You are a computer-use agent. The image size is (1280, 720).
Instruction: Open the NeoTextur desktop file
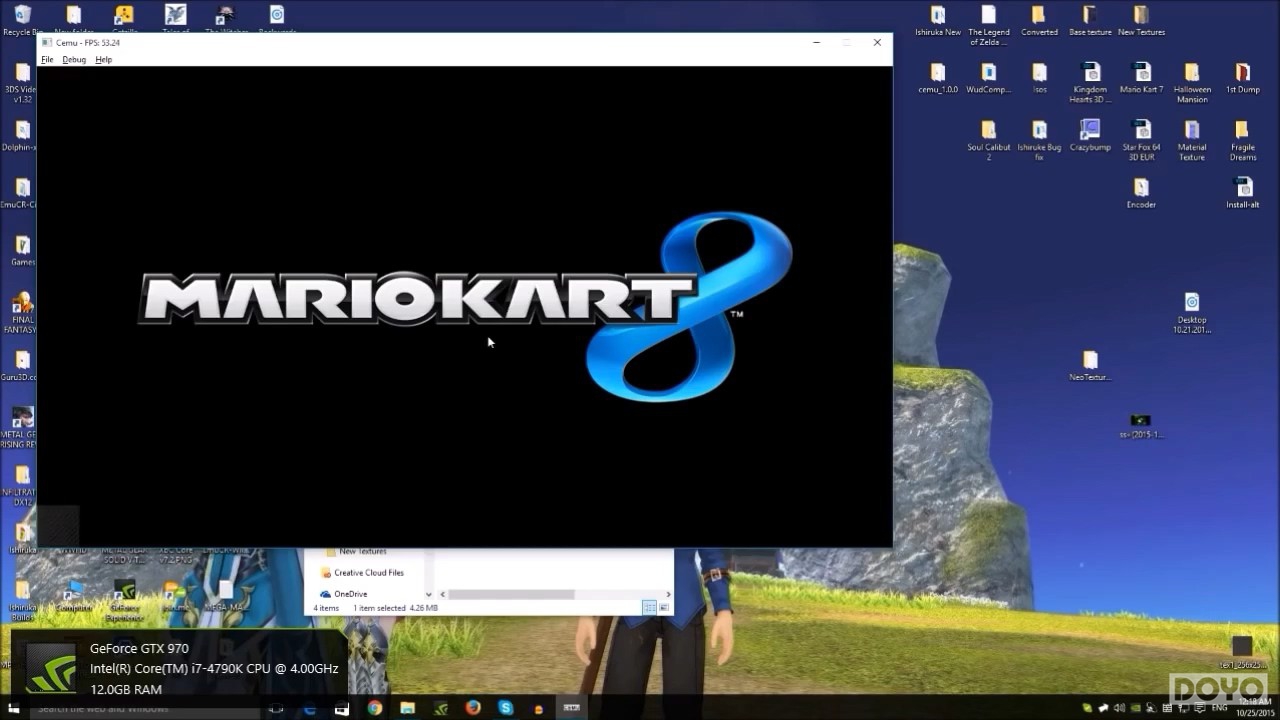[x=1090, y=366]
